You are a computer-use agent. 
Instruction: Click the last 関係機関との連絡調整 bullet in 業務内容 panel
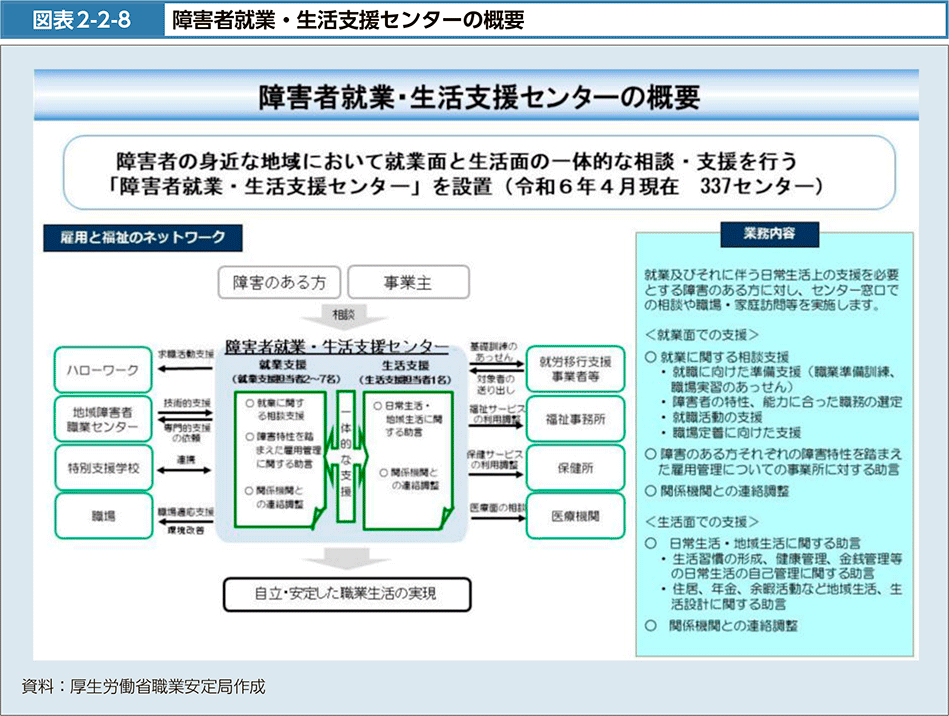[651, 626]
